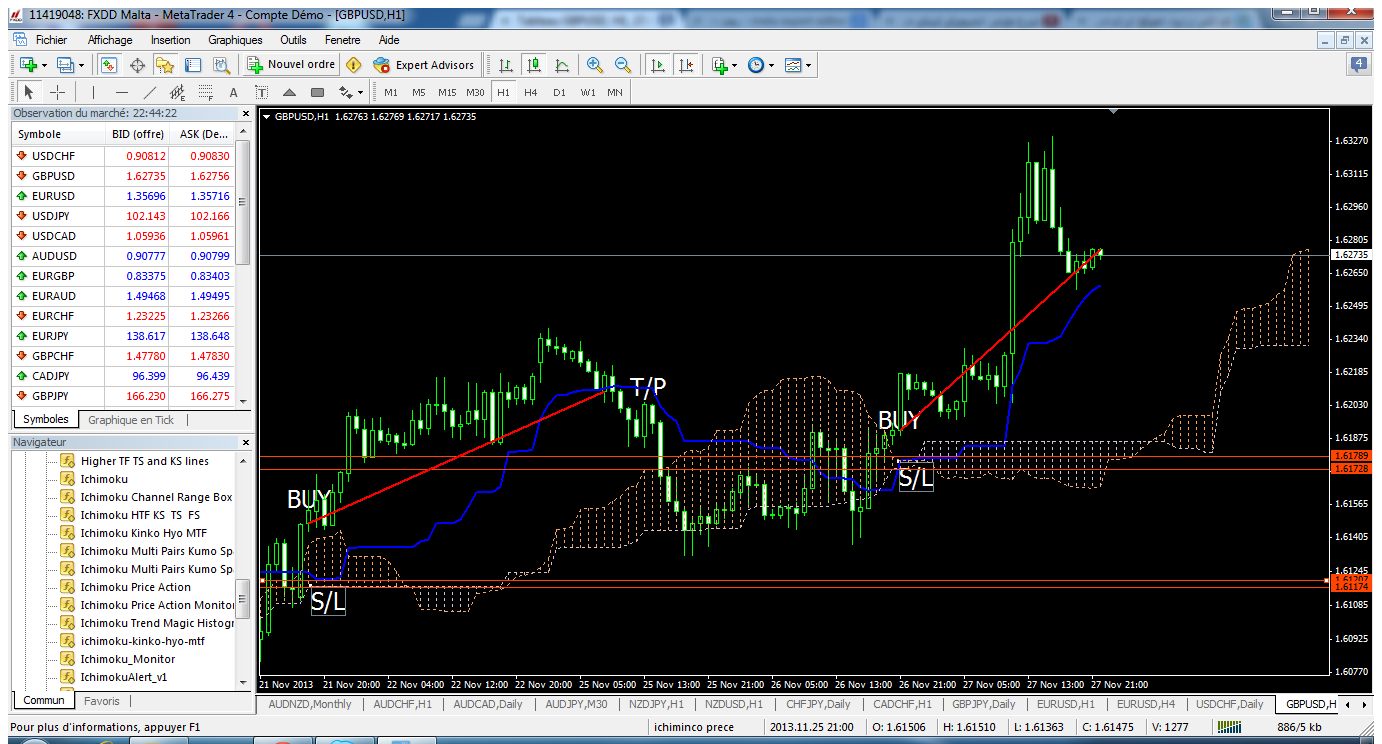Image resolution: width=1382 pixels, height=744 pixels.
Task: Open the AUDJPY,M30 chart tab
Action: point(577,704)
